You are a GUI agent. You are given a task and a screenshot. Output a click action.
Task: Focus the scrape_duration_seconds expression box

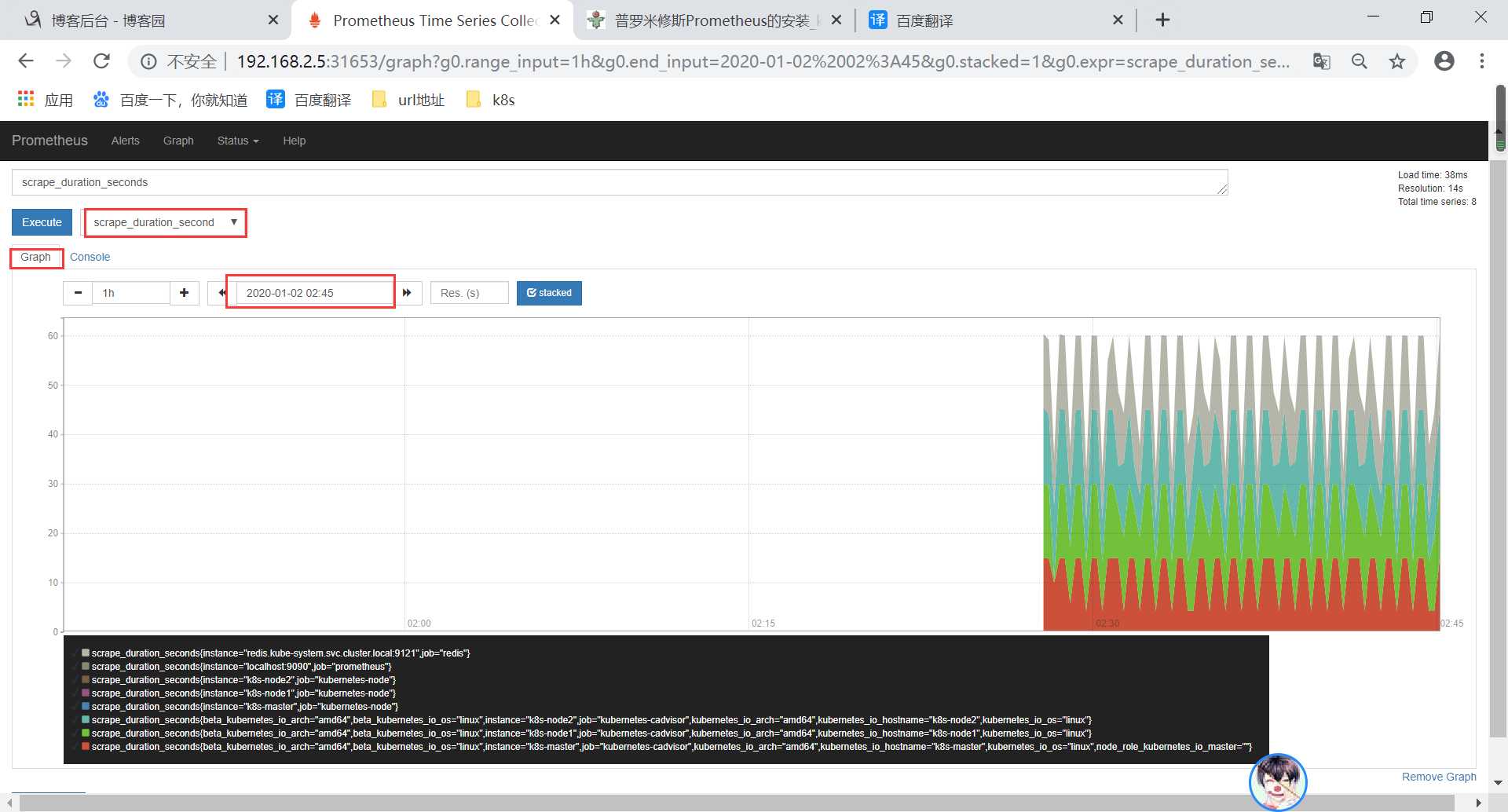pyautogui.click(x=620, y=182)
